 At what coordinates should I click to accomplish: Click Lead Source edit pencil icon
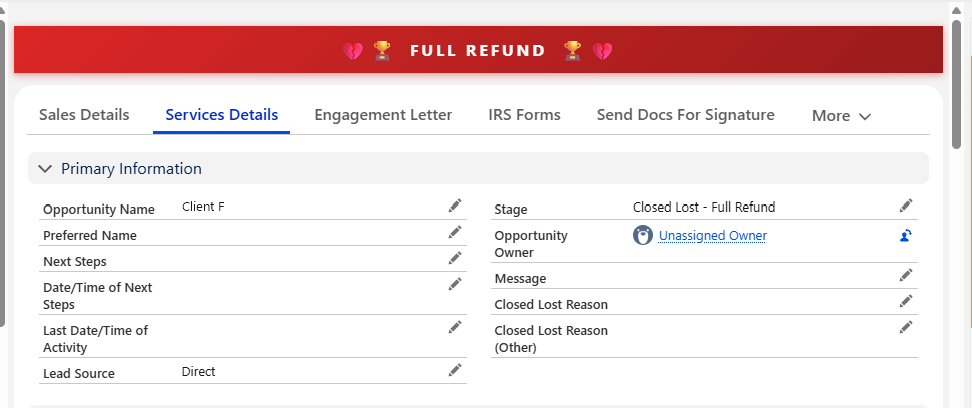point(455,370)
